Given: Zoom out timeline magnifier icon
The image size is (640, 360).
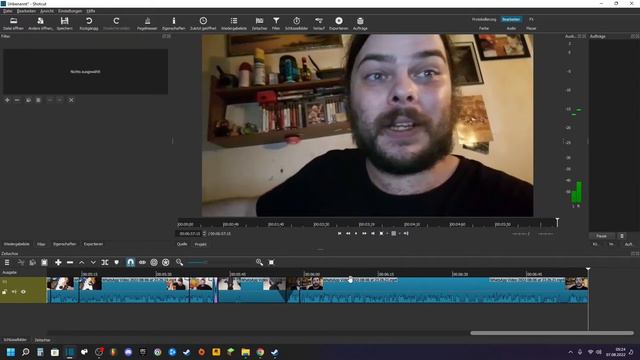Looking at the screenshot, I should 179,262.
